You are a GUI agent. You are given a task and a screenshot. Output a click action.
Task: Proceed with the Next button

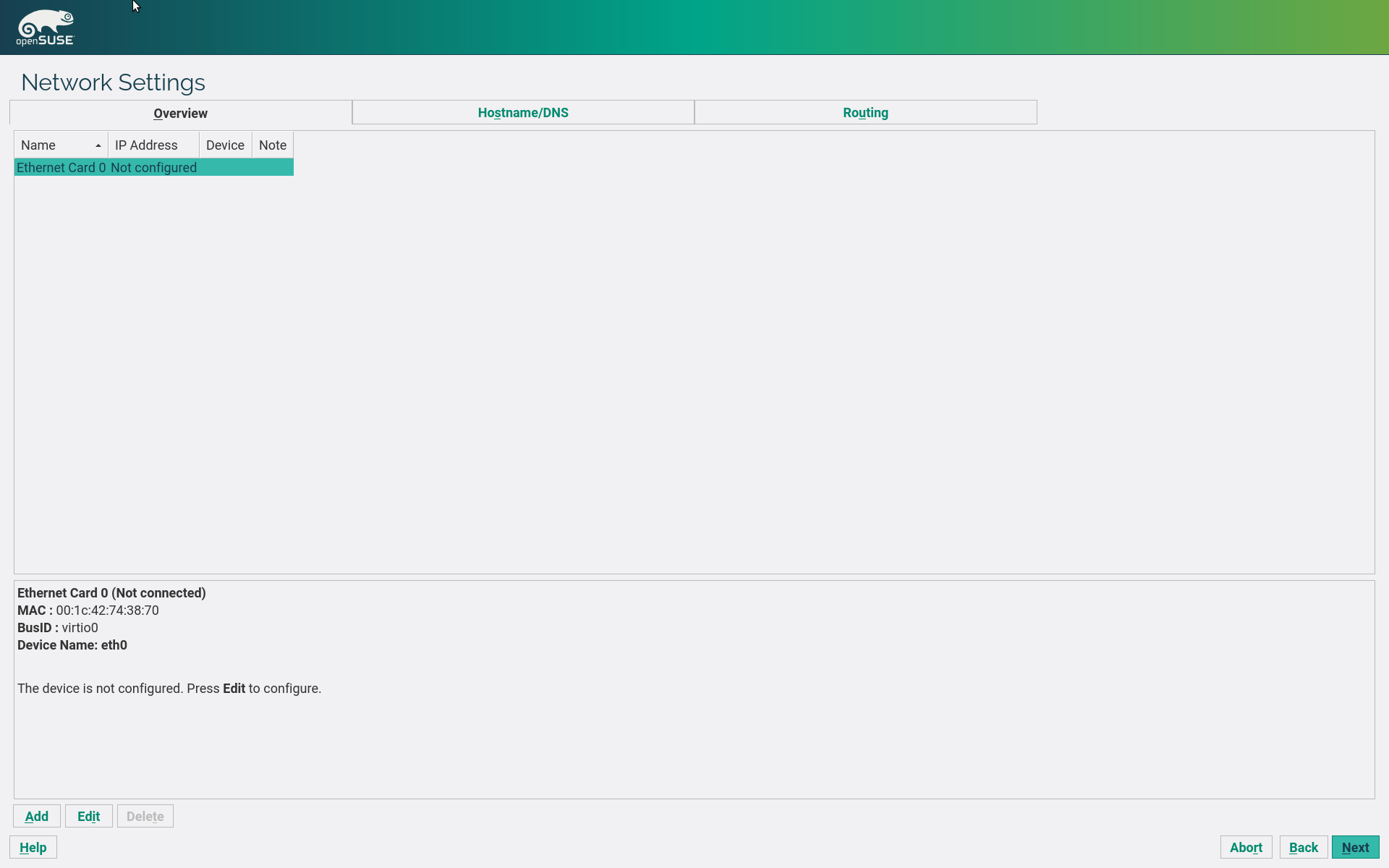tap(1354, 847)
